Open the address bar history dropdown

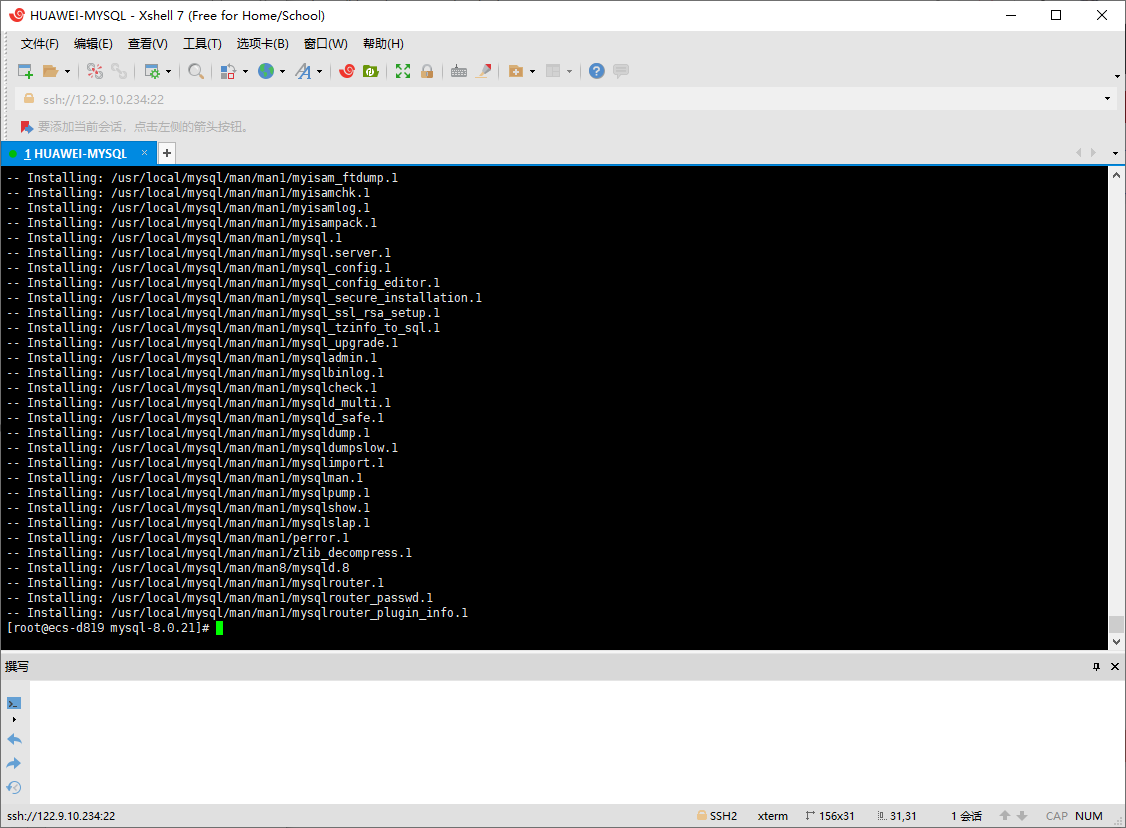1107,98
